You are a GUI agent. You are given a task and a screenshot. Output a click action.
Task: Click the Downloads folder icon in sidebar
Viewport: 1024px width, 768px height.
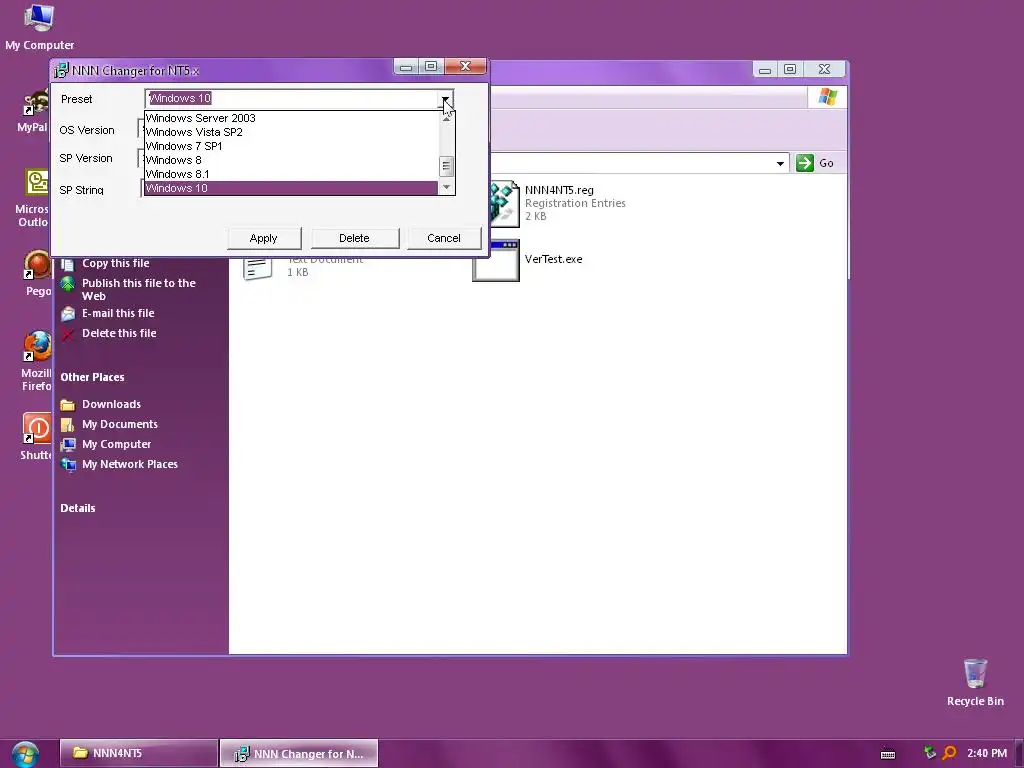68,405
